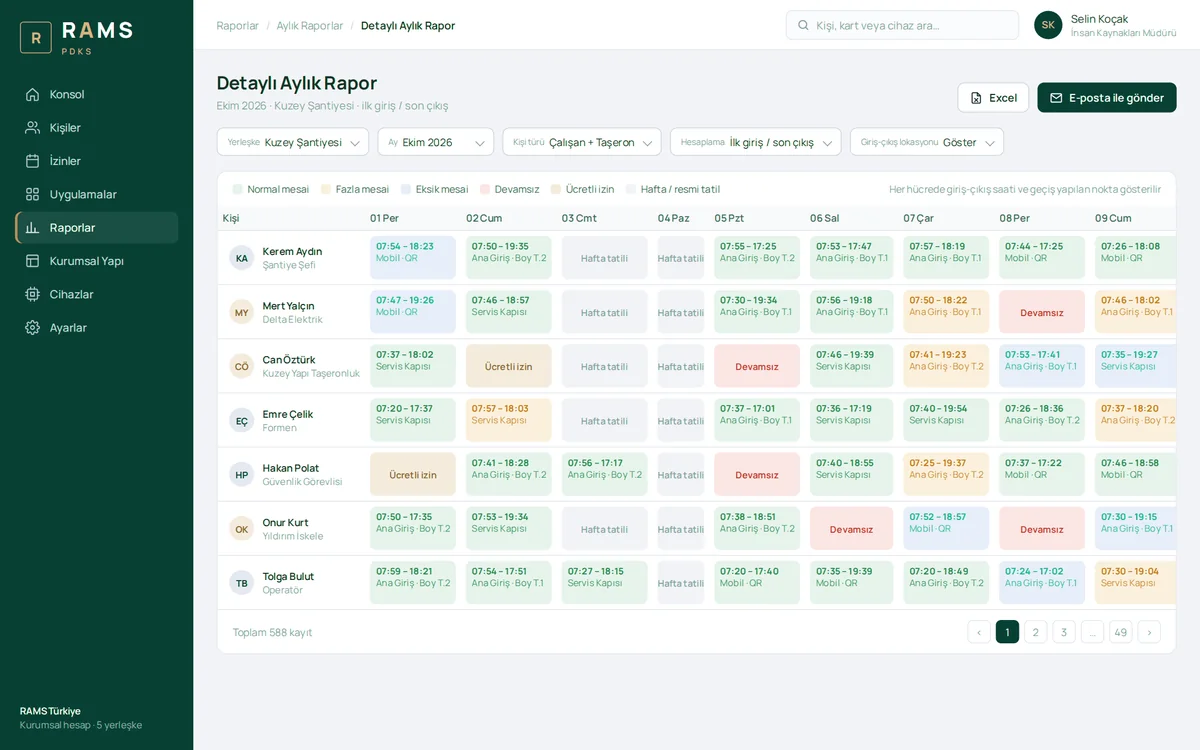Click the Uygulamalar grid icon
1200x750 pixels.
coord(33,194)
